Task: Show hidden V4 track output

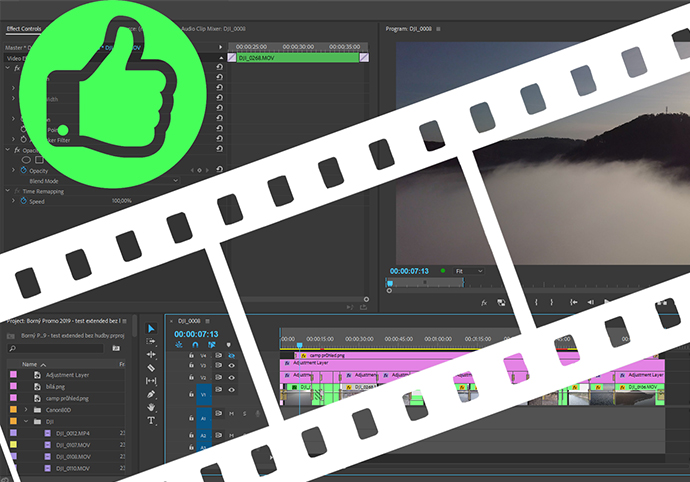Action: click(231, 355)
